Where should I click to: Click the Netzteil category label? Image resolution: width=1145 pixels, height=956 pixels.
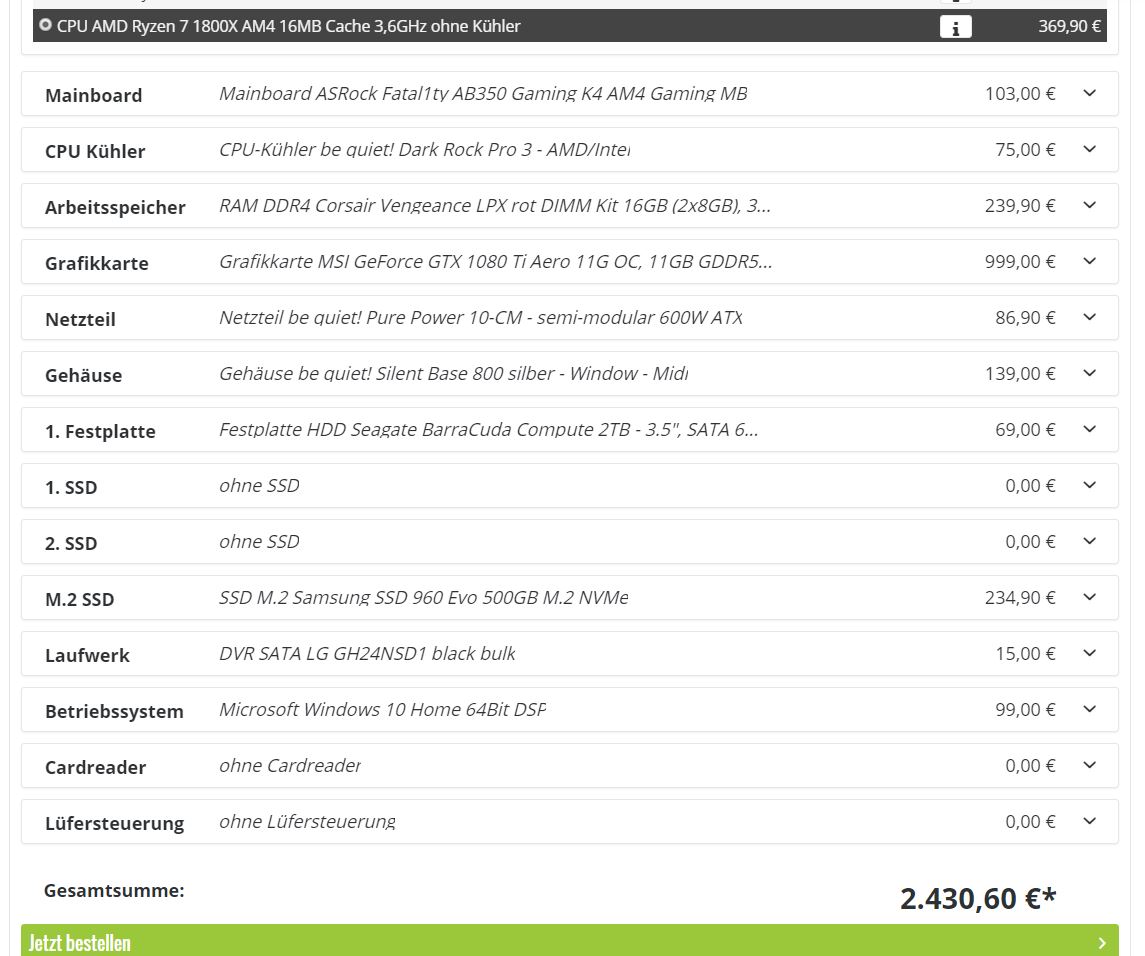click(x=80, y=320)
